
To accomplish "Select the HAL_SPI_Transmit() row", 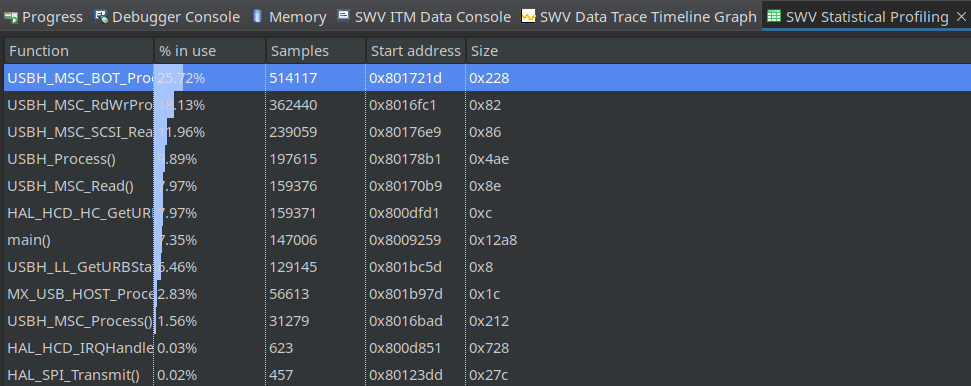I will click(487, 375).
